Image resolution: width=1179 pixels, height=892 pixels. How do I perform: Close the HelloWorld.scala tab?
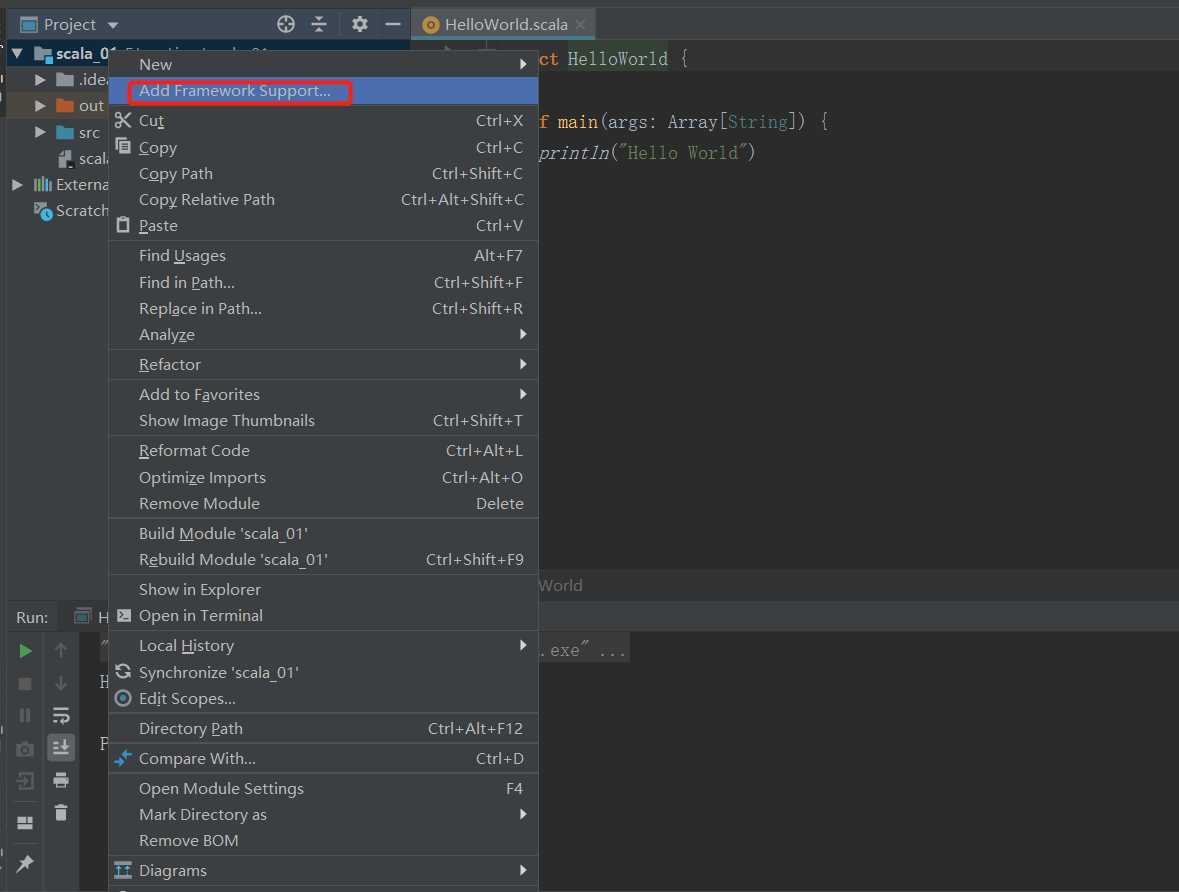point(580,24)
